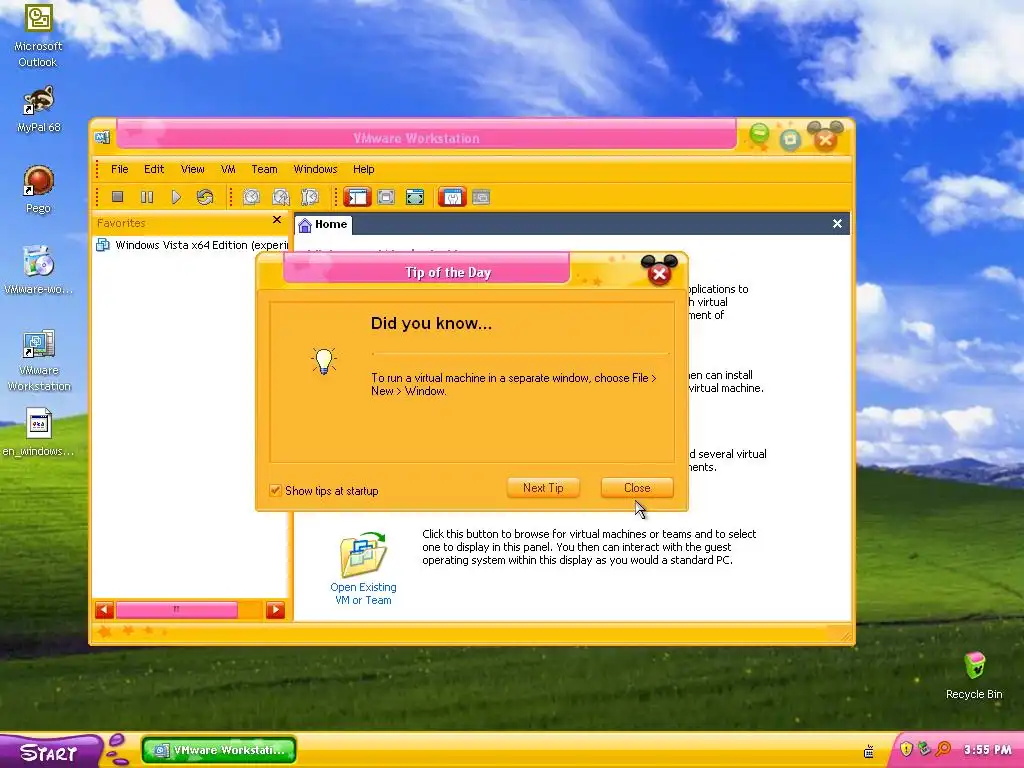This screenshot has width=1024, height=768.
Task: Click the Power Off stop icon
Action: [x=118, y=197]
